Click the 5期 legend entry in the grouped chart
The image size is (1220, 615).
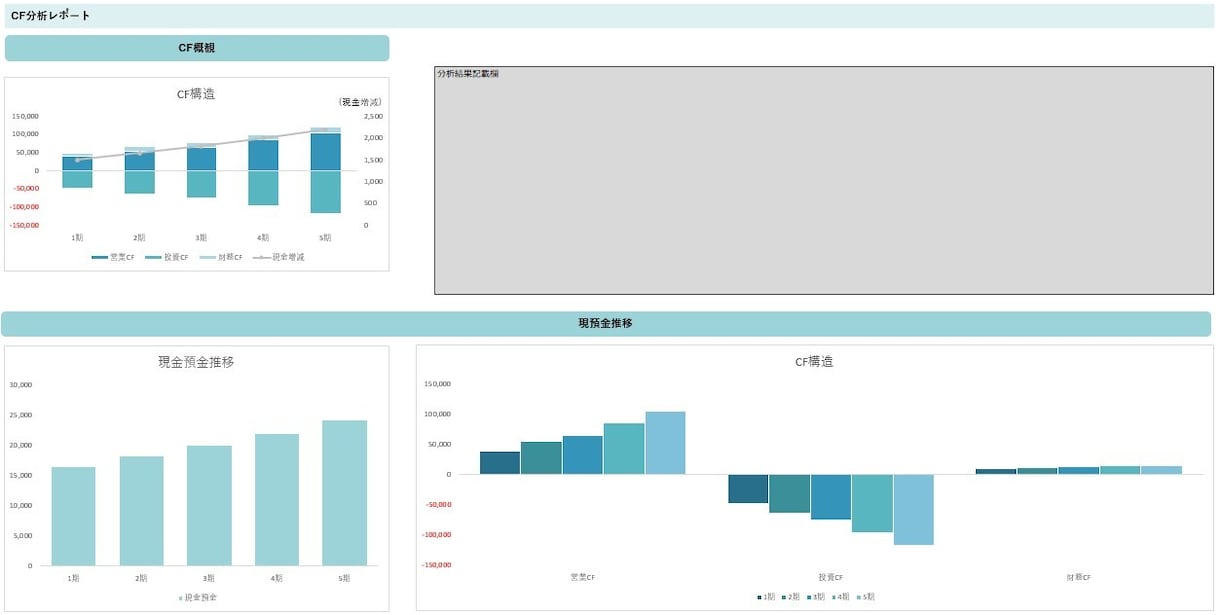click(x=866, y=597)
